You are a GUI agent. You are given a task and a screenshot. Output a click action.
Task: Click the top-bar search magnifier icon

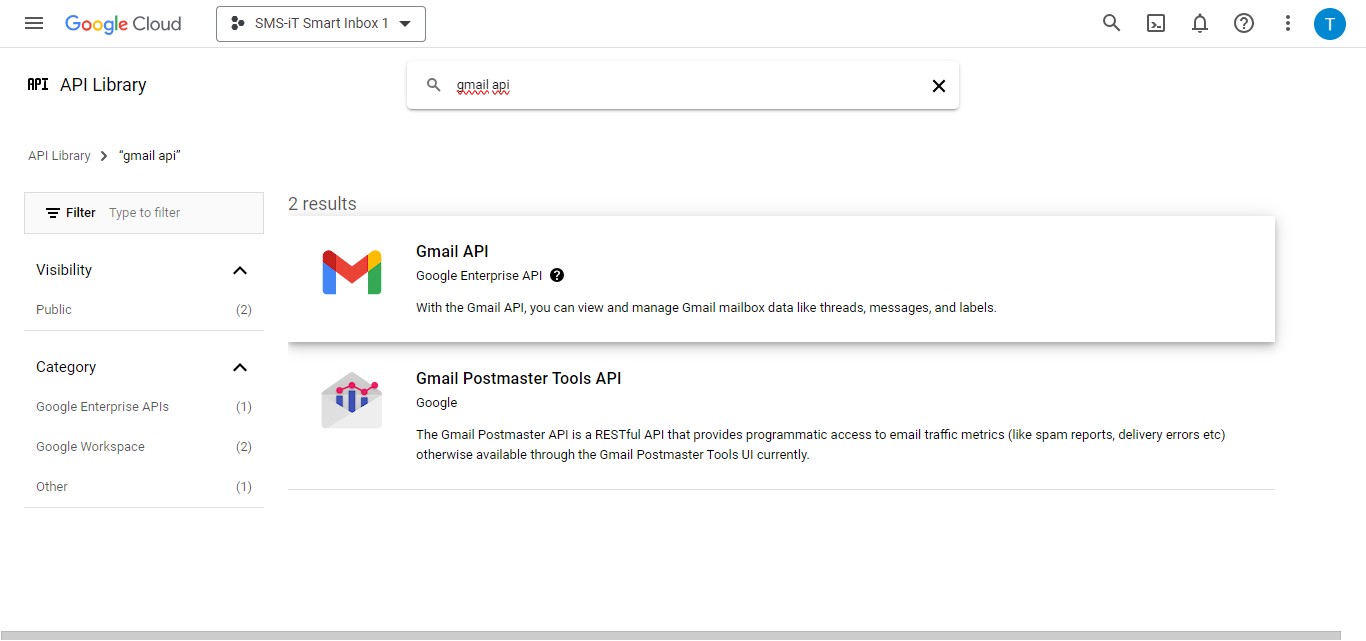tap(1111, 23)
